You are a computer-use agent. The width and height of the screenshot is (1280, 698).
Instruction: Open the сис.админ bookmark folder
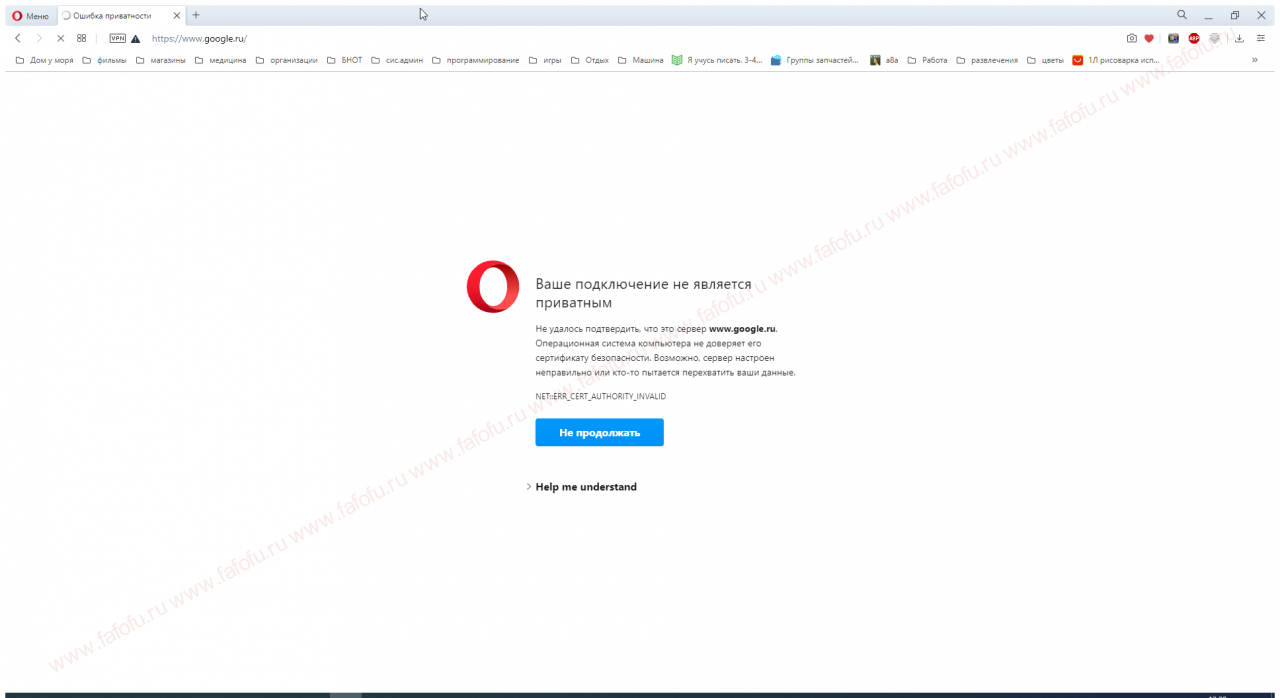tap(397, 60)
